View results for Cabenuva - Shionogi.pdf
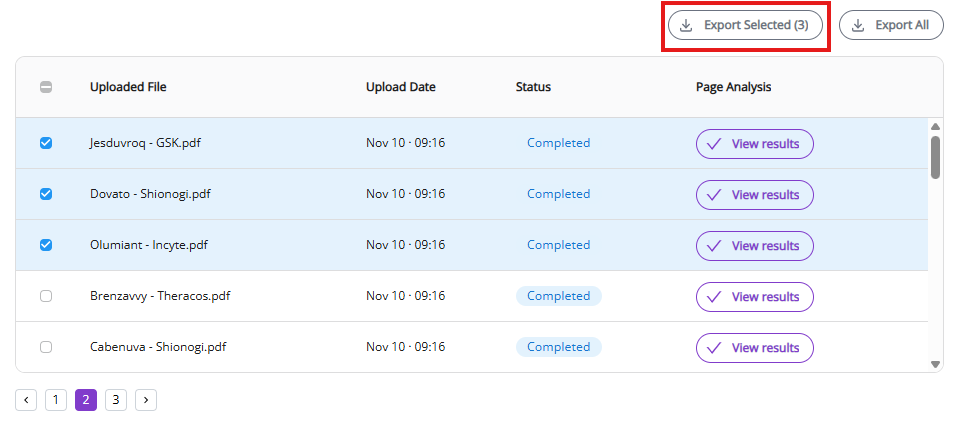 (754, 348)
